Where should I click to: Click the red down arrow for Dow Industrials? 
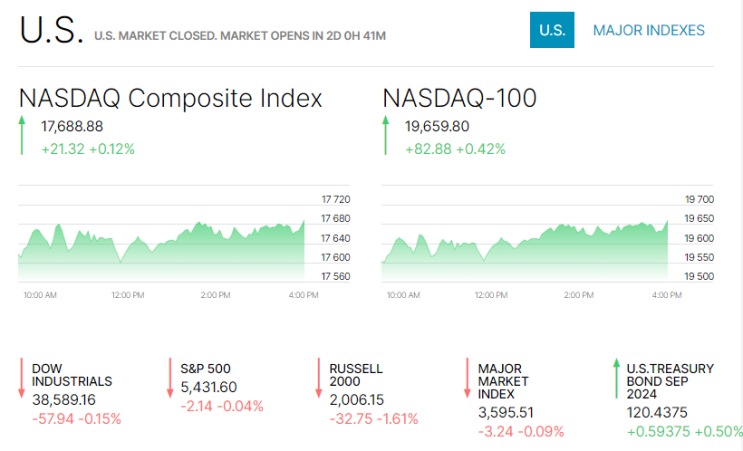[21, 378]
